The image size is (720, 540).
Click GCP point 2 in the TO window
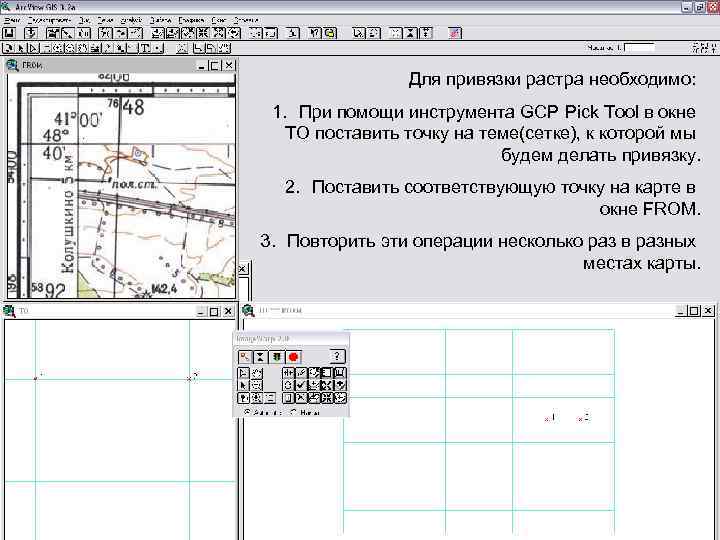pyautogui.click(x=189, y=378)
